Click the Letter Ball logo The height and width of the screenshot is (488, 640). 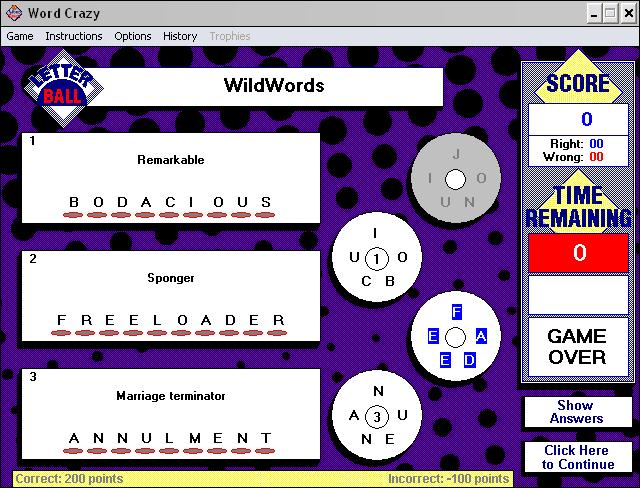[x=64, y=88]
